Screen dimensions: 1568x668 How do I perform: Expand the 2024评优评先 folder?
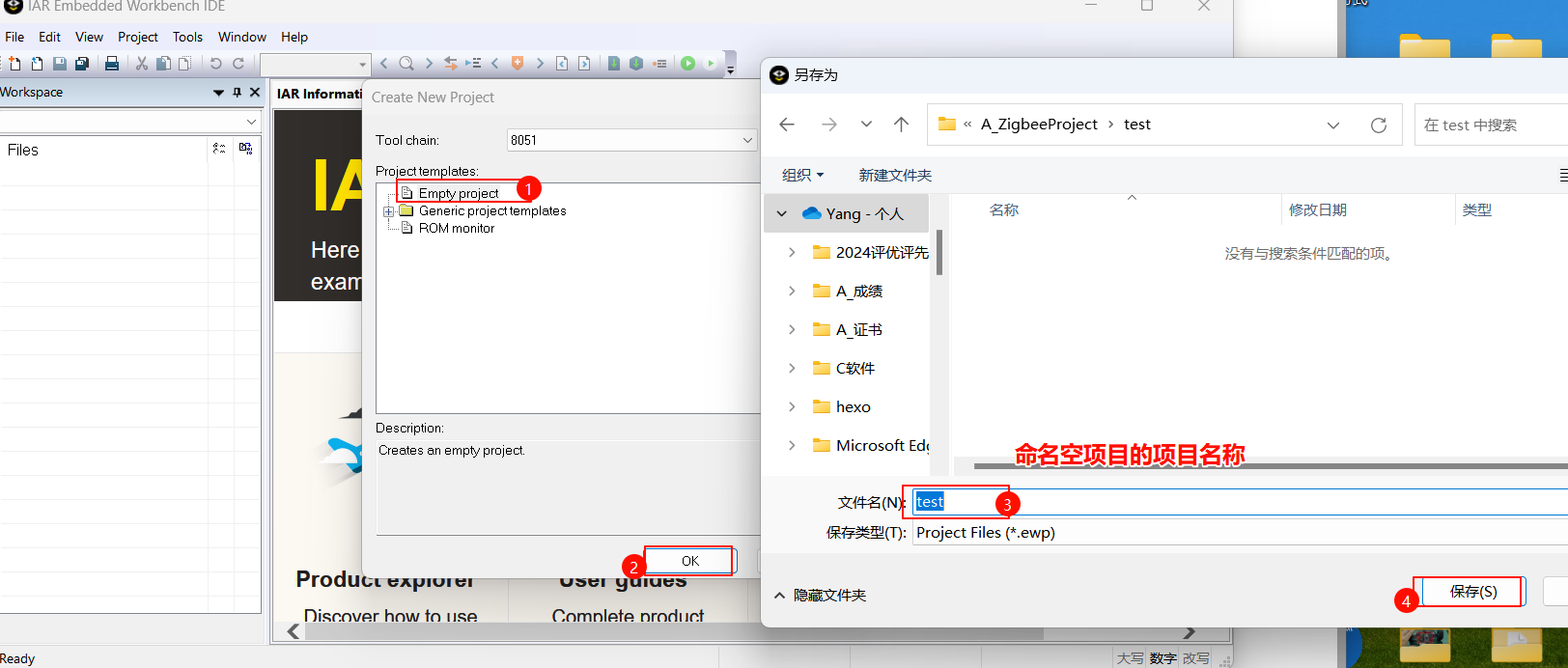click(x=792, y=252)
